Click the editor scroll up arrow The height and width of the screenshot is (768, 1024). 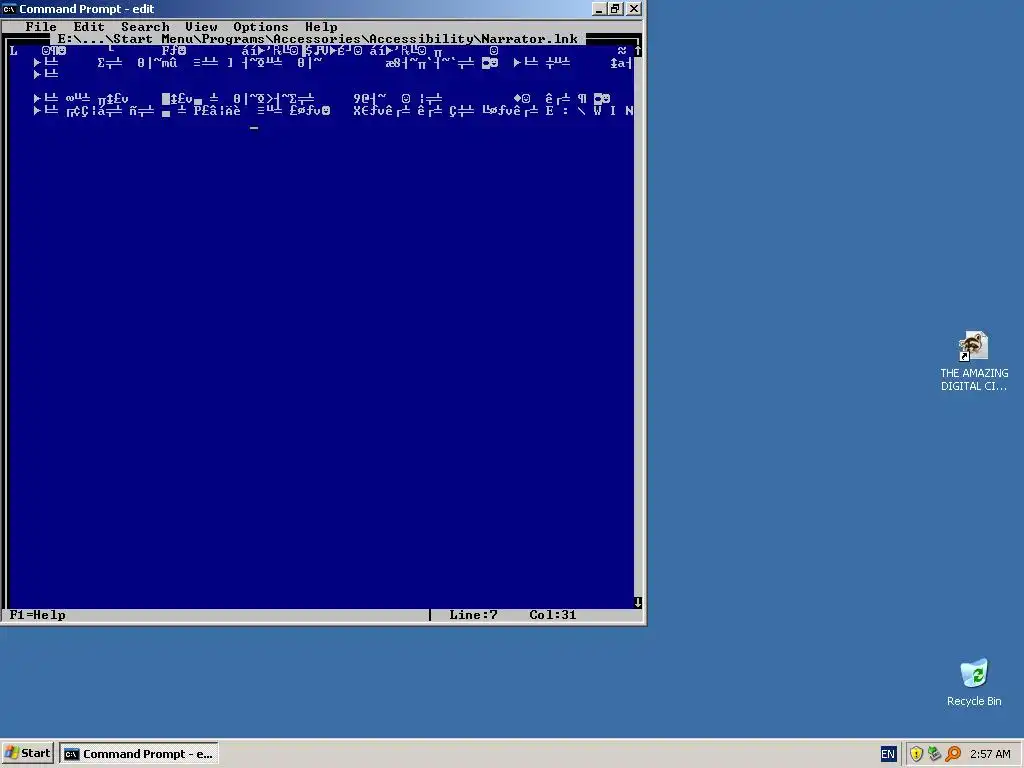637,50
